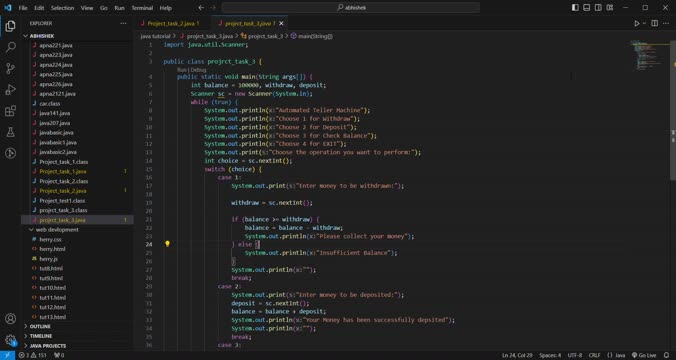676x360 pixels.
Task: Click the code minimap overview
Action: pyautogui.click(x=649, y=55)
